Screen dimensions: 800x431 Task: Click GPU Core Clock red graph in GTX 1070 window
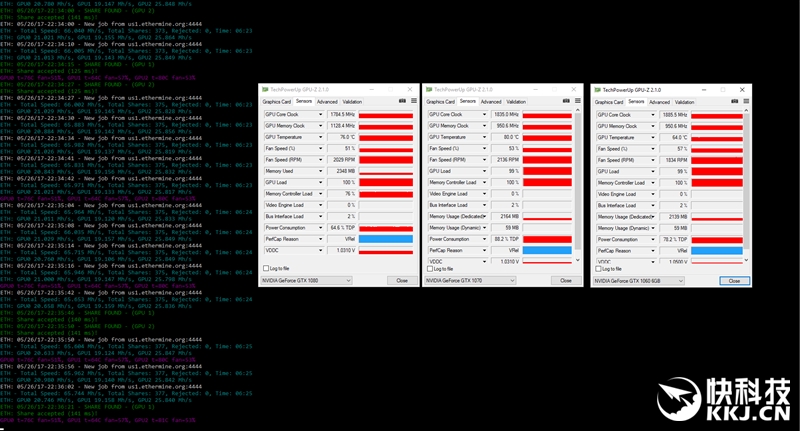click(547, 115)
